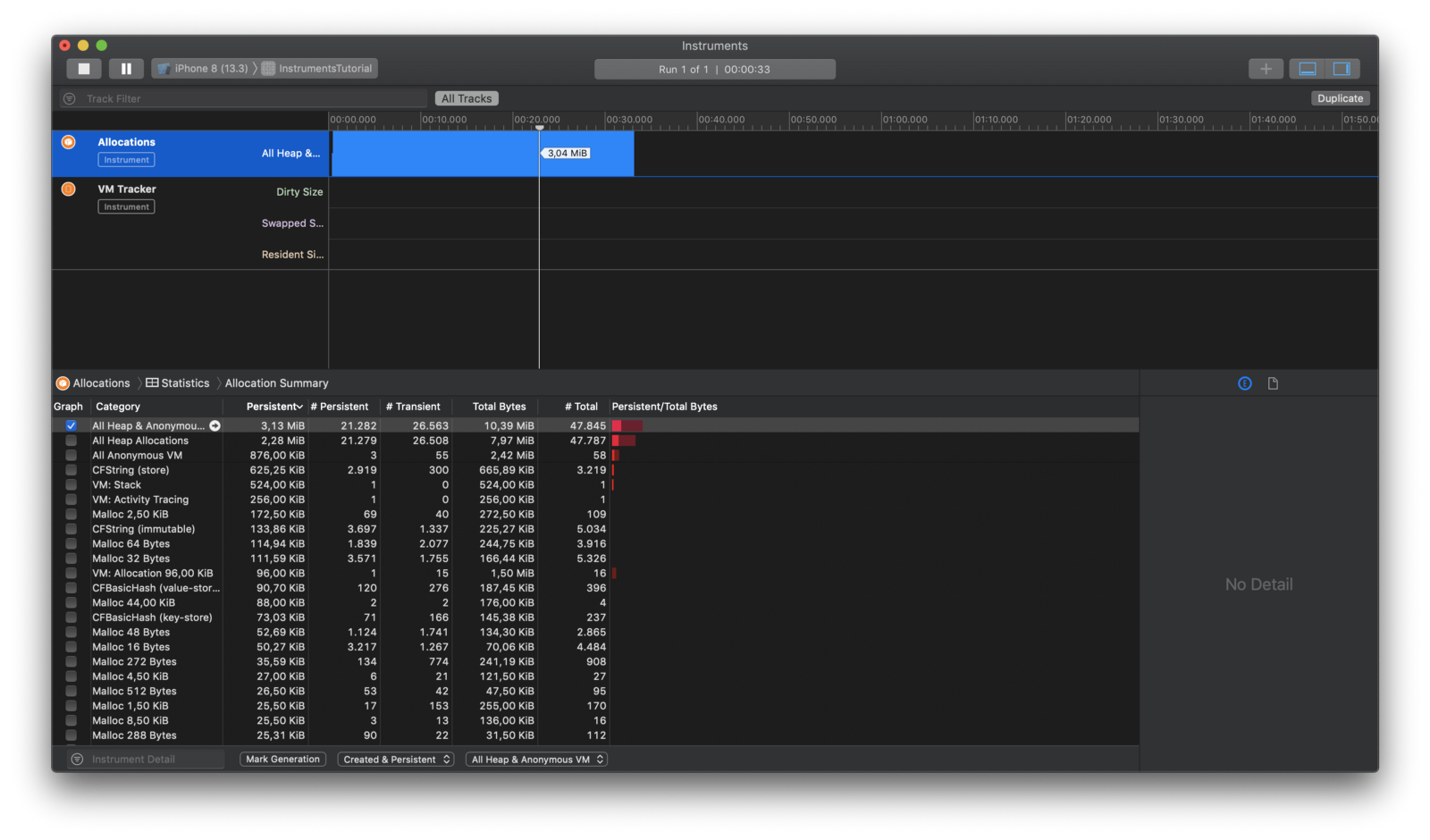Pause the current recording

point(126,69)
